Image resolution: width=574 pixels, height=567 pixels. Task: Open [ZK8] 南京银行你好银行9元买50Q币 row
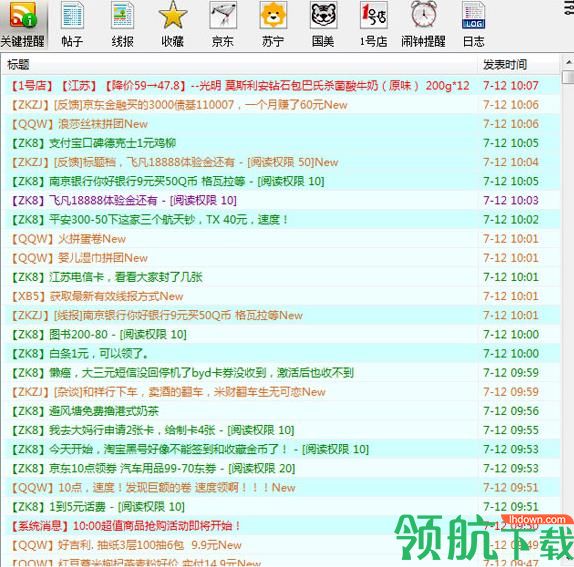281,181
